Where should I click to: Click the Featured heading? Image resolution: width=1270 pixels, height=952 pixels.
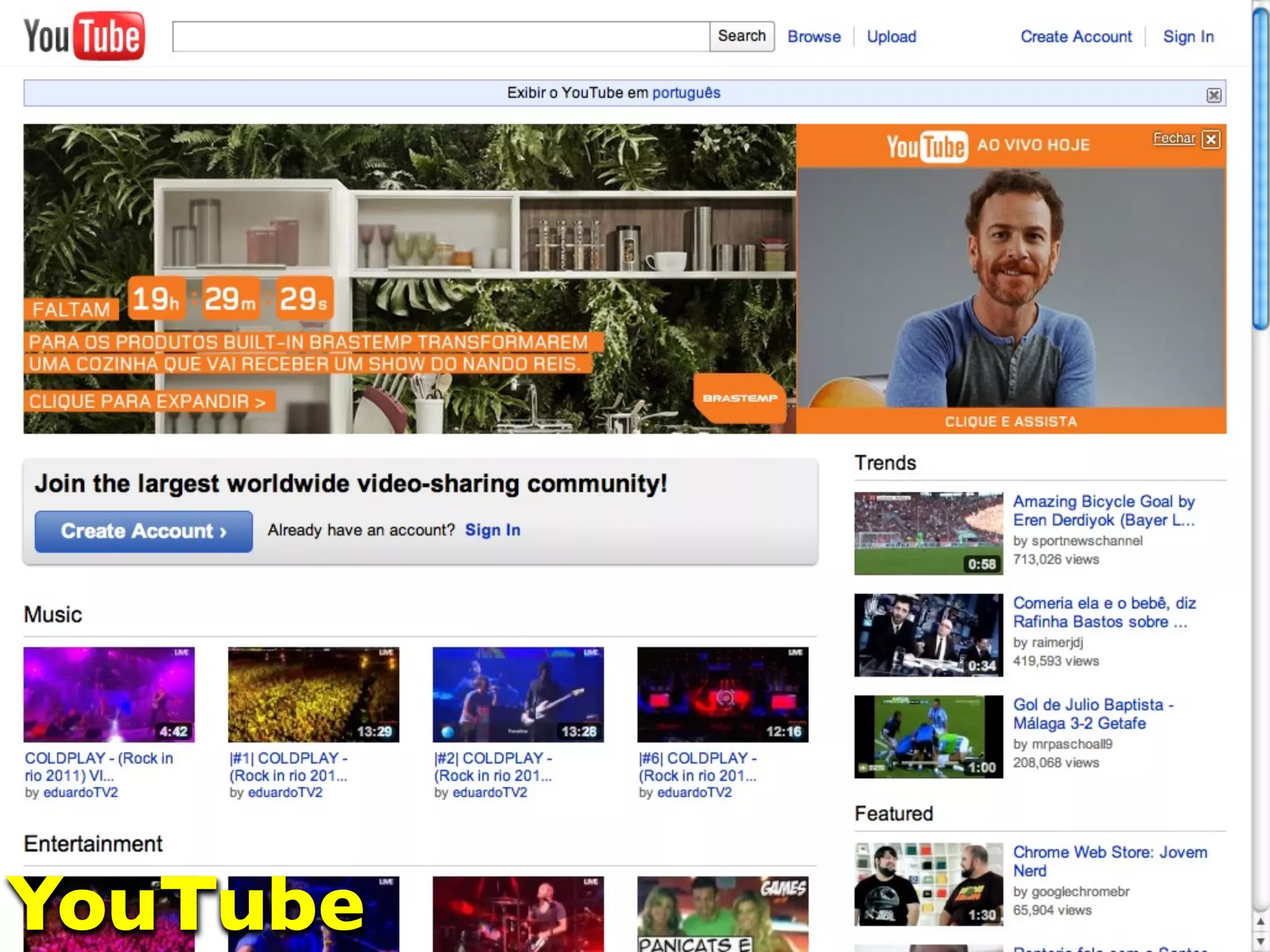tap(894, 814)
